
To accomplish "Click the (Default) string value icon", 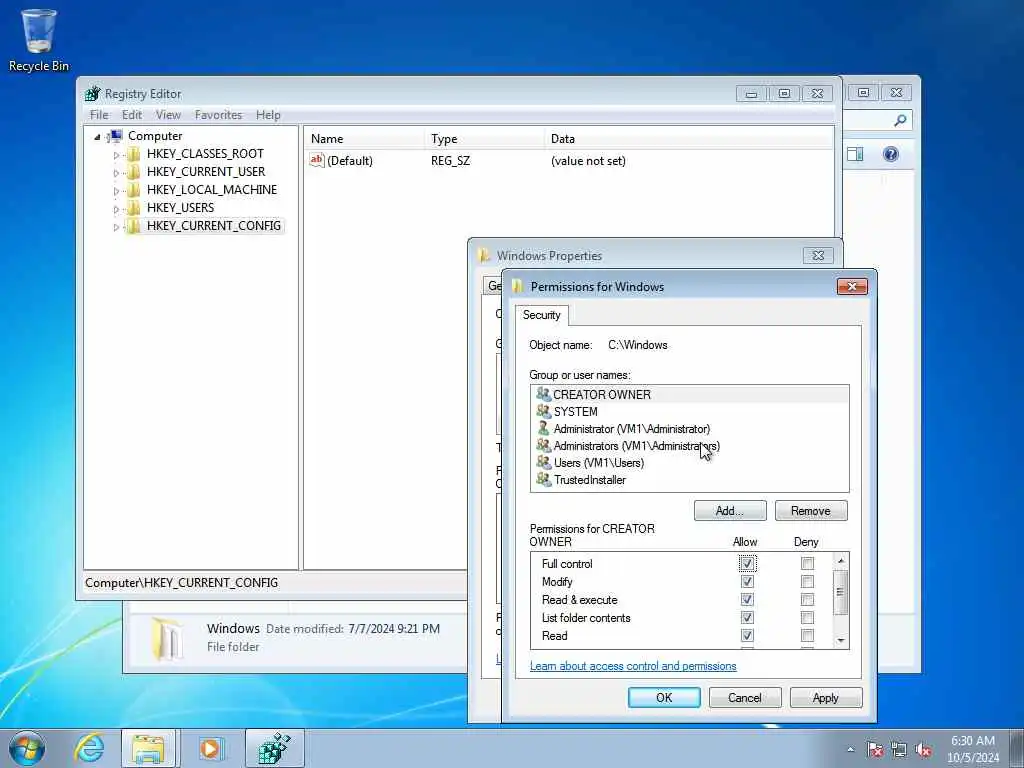I will click(317, 160).
